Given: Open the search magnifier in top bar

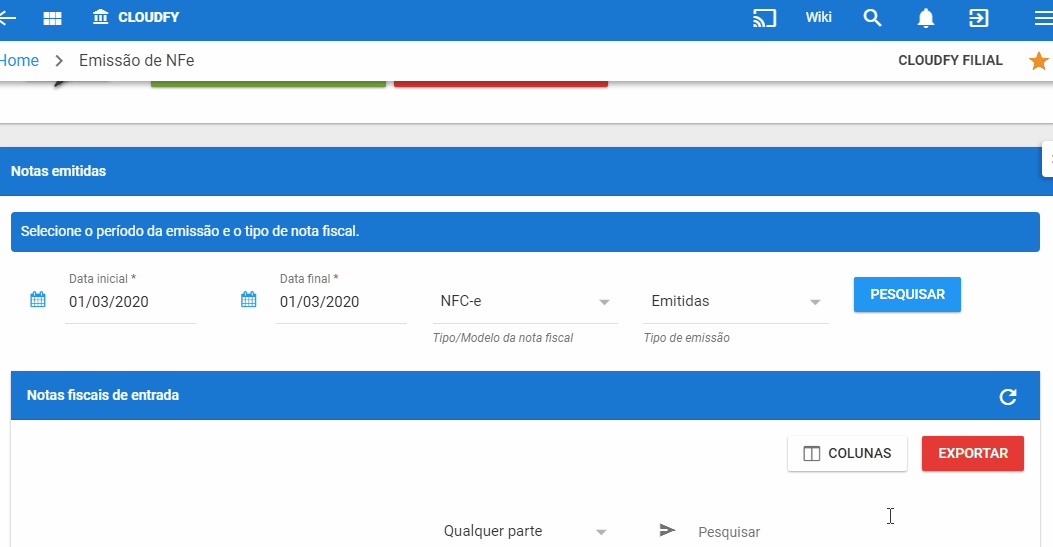Looking at the screenshot, I should point(872,18).
